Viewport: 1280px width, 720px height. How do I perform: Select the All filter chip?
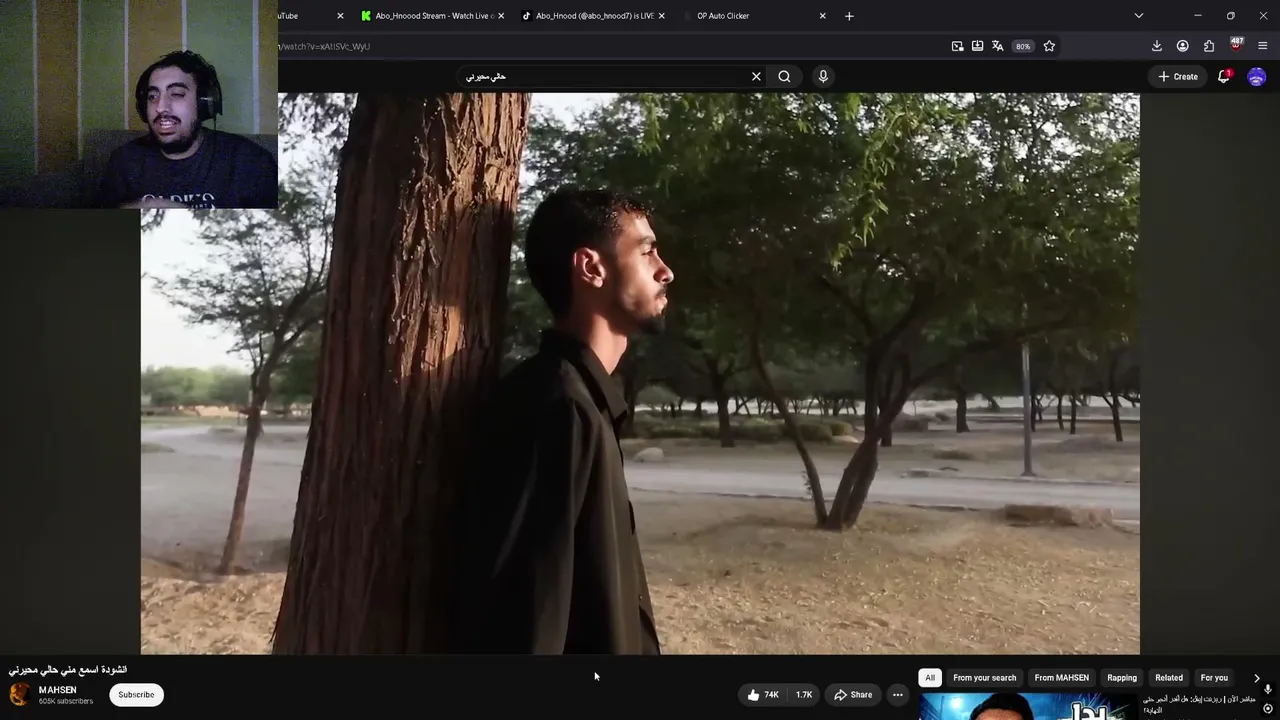930,678
